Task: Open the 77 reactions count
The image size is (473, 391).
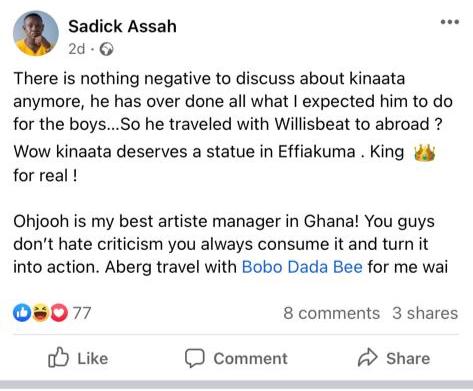Action: (82, 313)
